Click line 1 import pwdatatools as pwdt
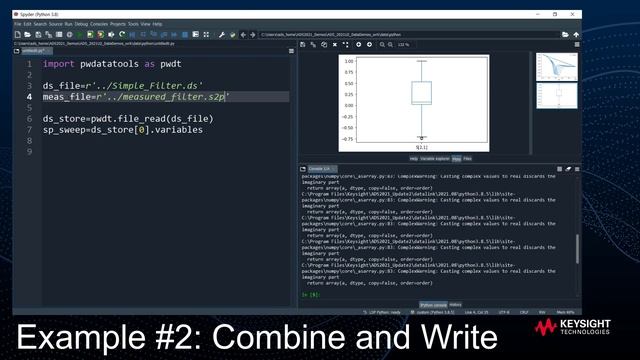 [x=112, y=64]
